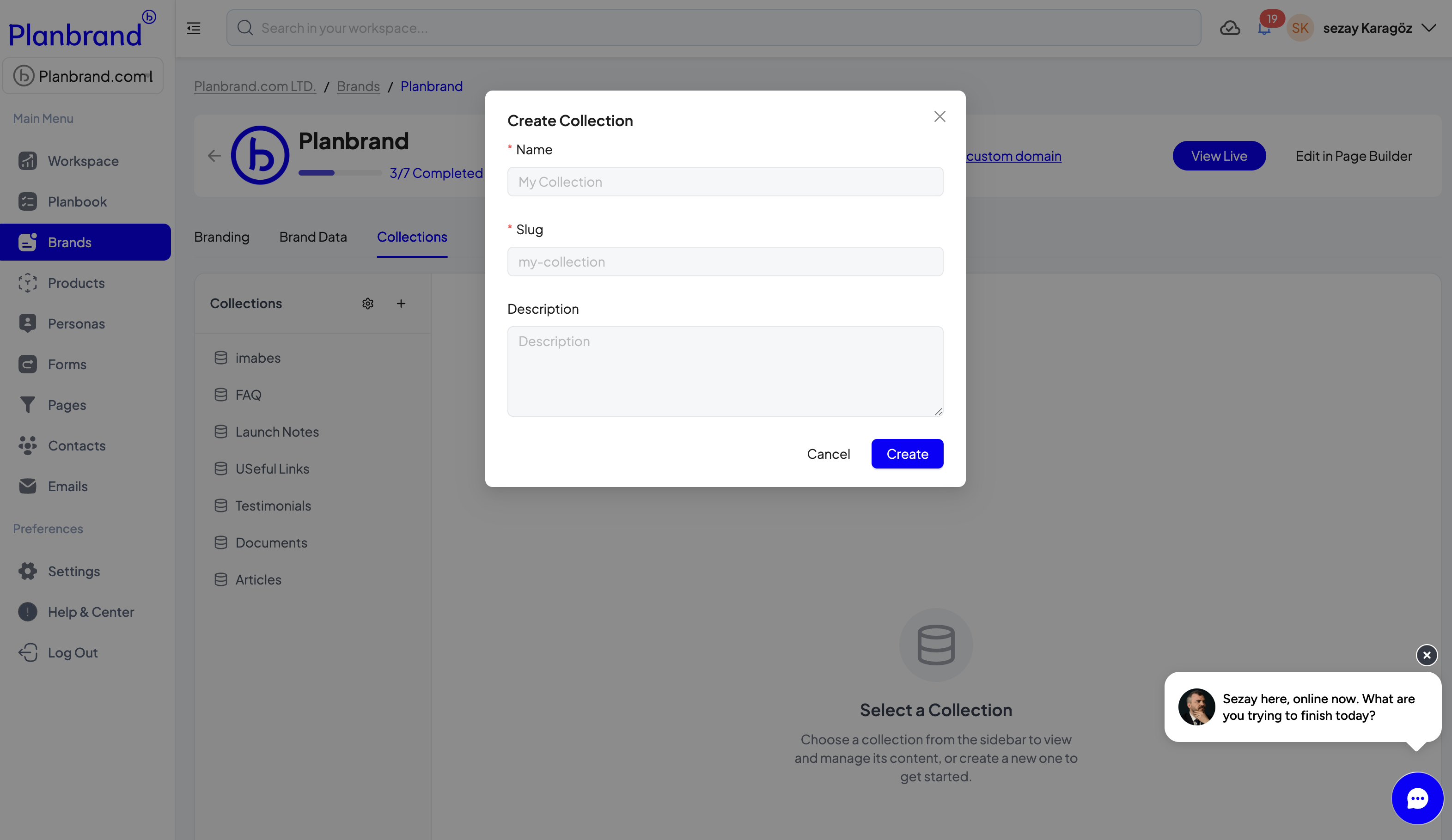Viewport: 1452px width, 840px height.
Task: Open the Planbrand.com workspace selector
Action: point(83,76)
